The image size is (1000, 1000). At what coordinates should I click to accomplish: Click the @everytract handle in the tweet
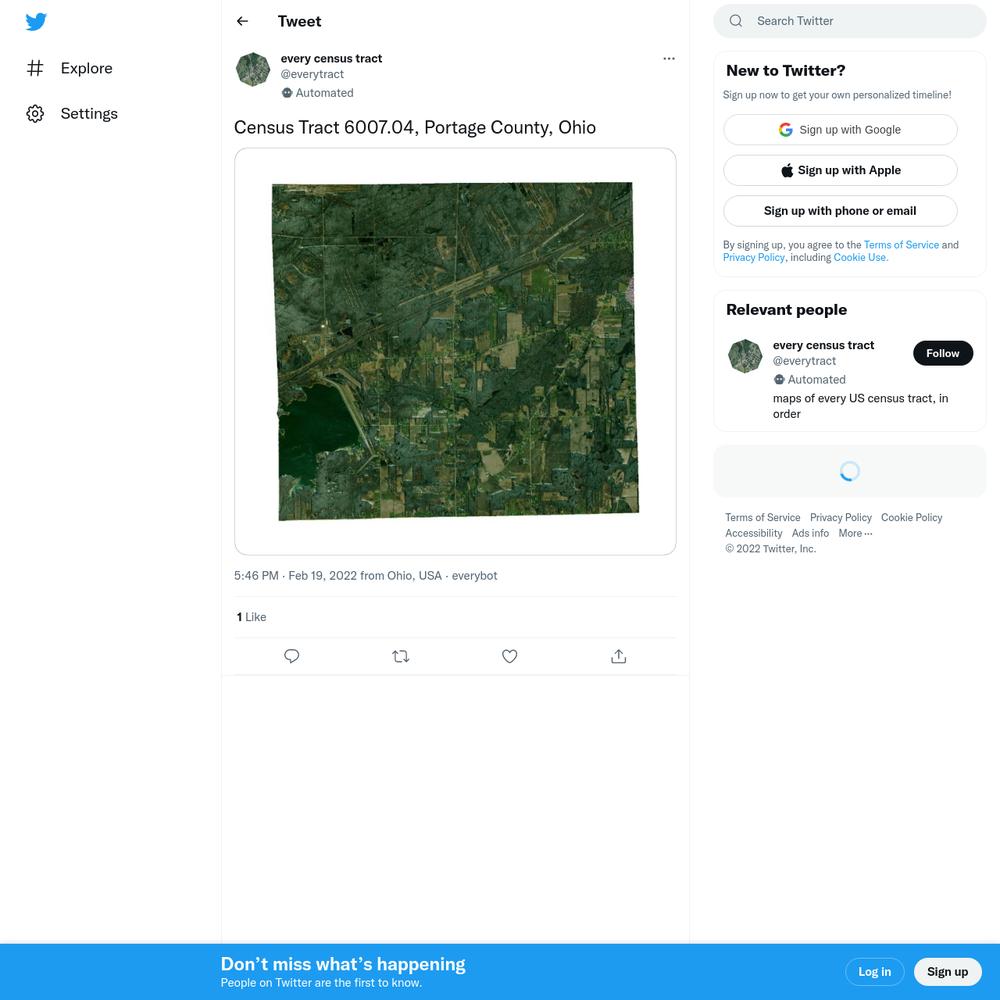click(x=312, y=74)
